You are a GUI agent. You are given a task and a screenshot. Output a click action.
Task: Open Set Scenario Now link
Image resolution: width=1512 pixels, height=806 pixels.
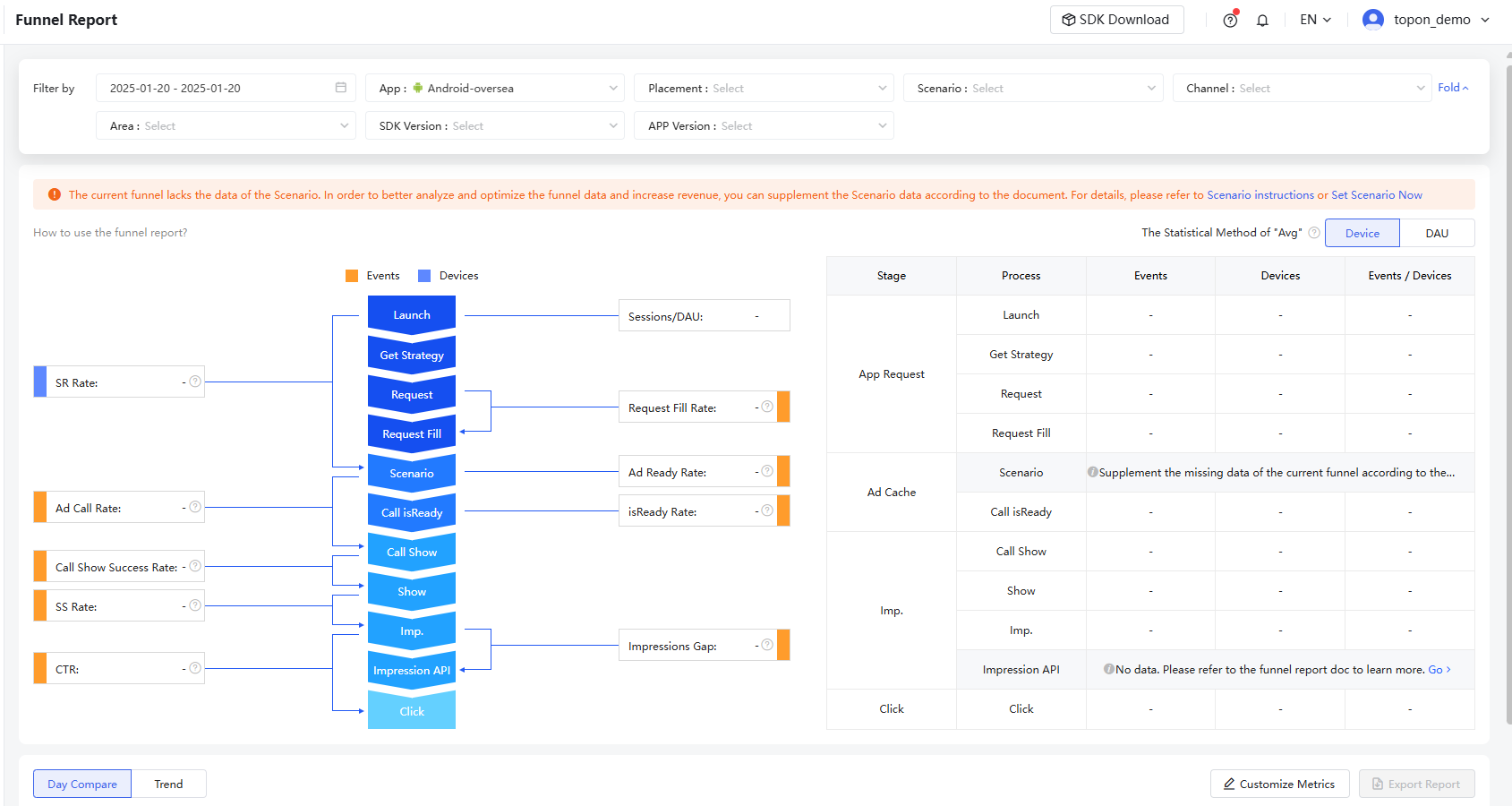[x=1378, y=194]
